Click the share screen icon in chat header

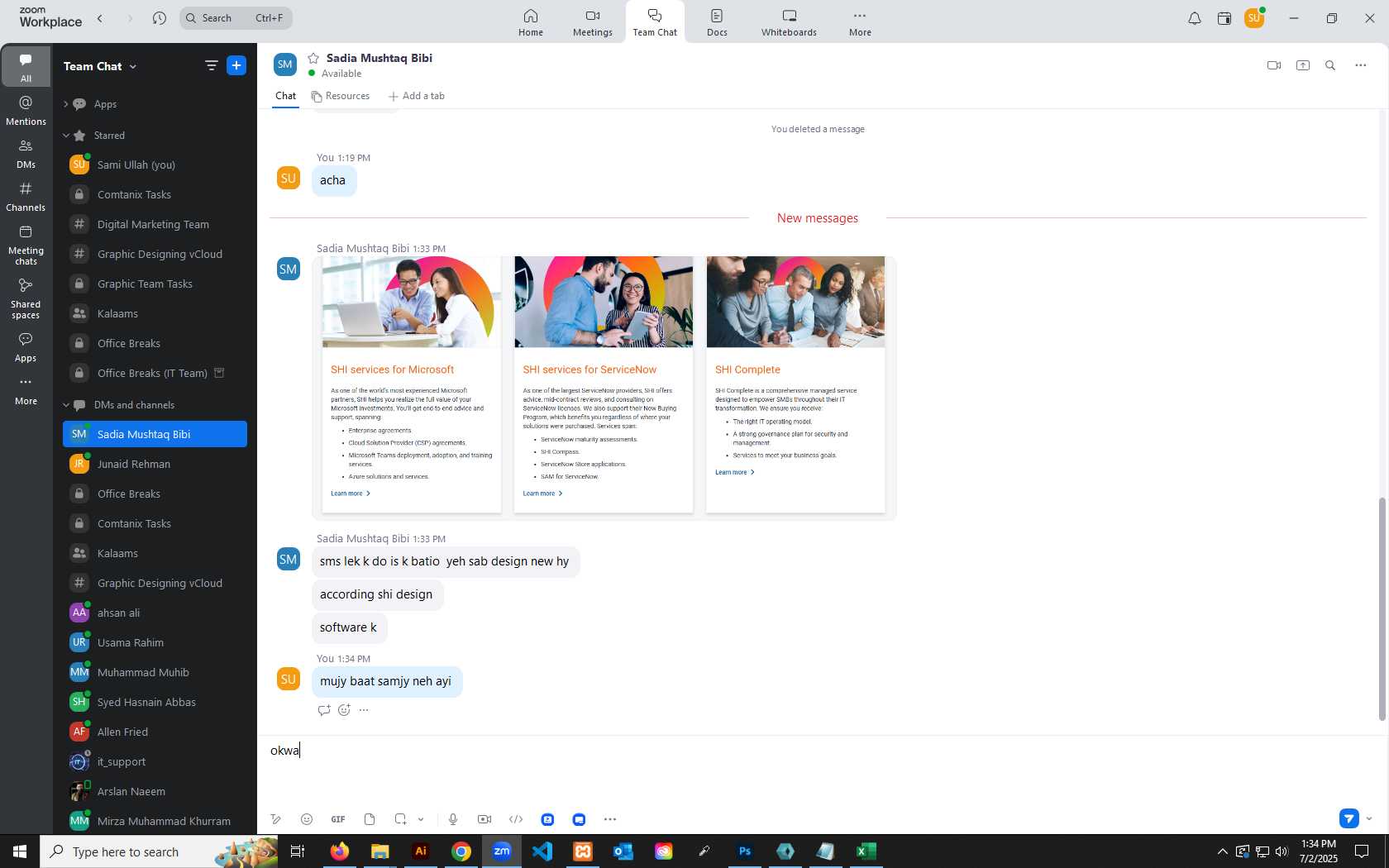(1303, 65)
